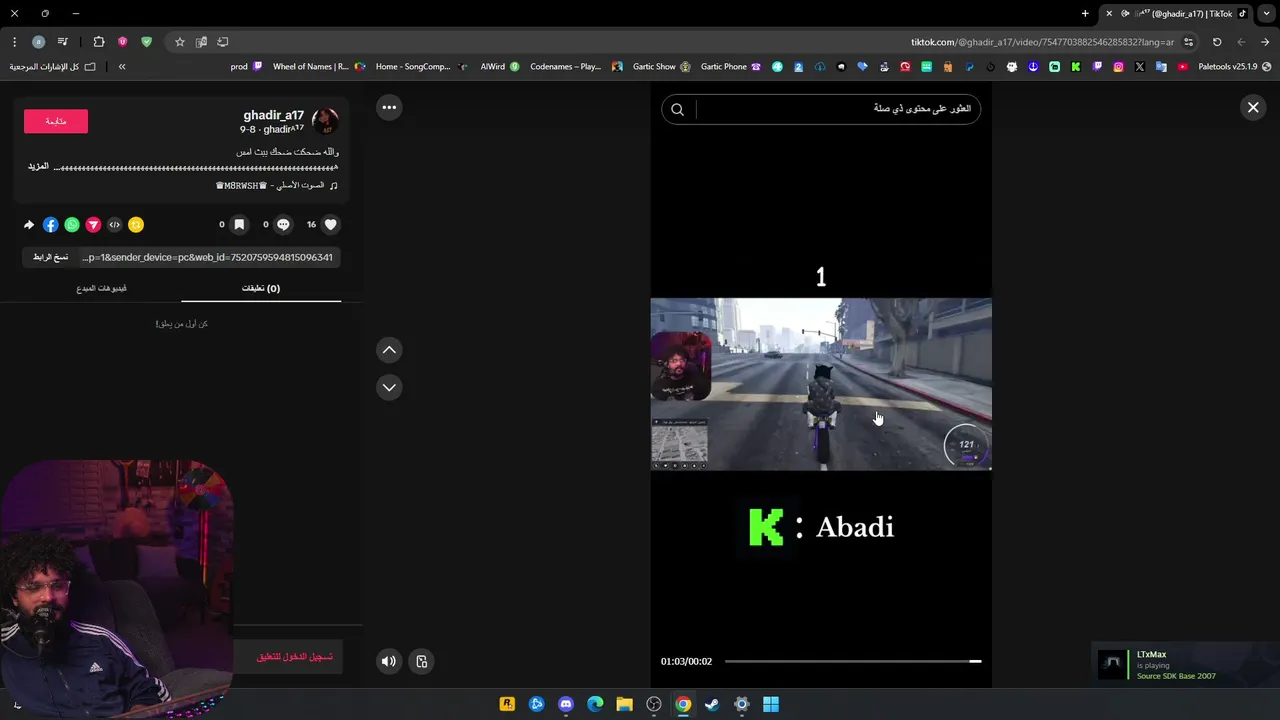Open the site information tune icon
Viewport: 1280px width, 720px height.
[x=1188, y=42]
